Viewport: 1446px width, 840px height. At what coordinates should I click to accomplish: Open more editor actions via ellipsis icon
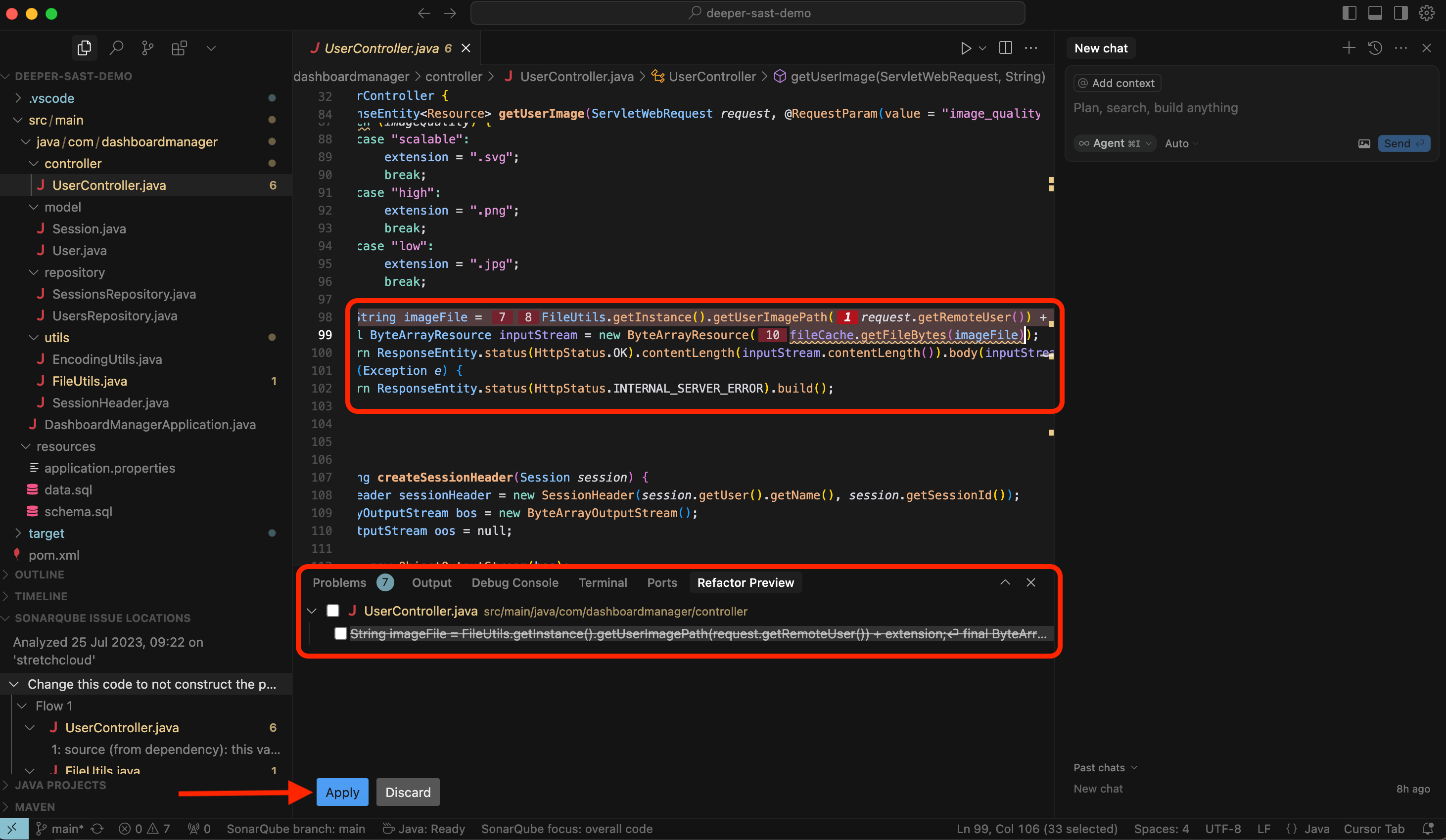[1030, 48]
